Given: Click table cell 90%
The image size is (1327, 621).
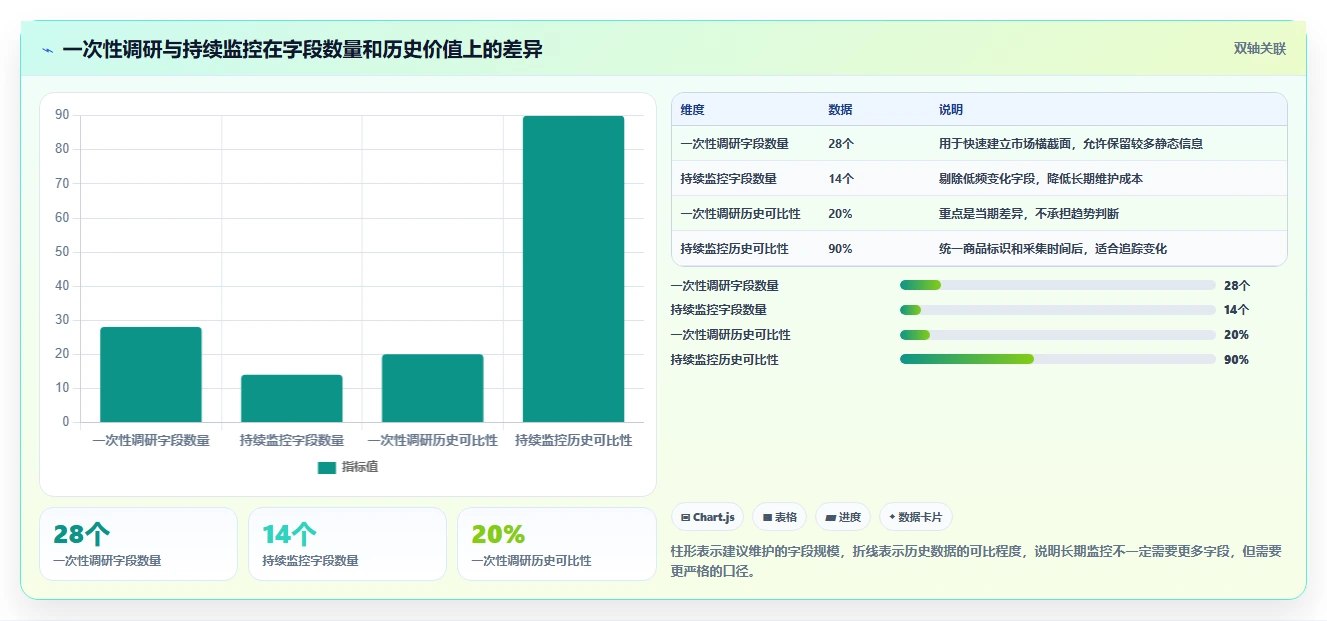Looking at the screenshot, I should coord(840,249).
